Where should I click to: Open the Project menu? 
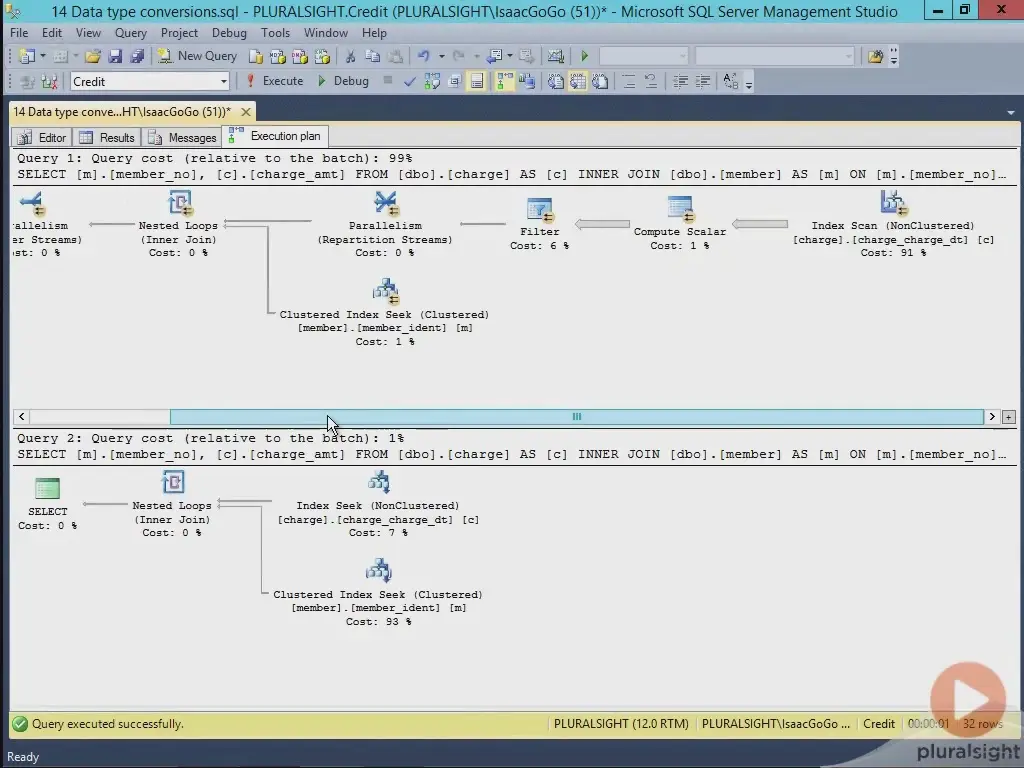(179, 33)
